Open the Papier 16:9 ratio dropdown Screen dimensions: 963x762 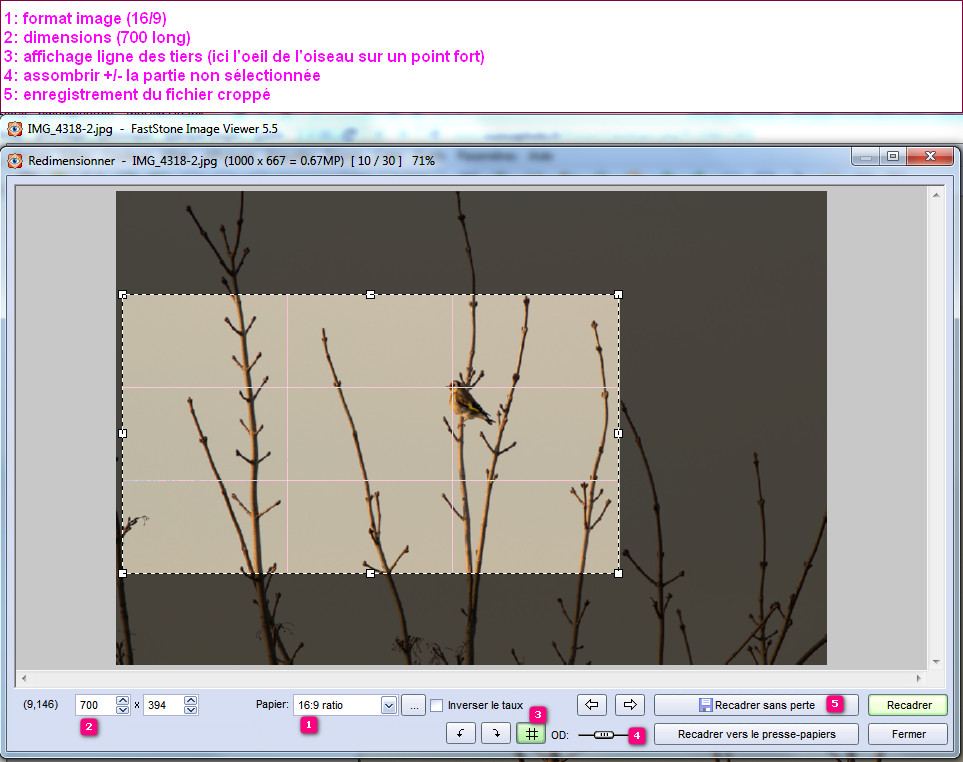pyautogui.click(x=388, y=706)
